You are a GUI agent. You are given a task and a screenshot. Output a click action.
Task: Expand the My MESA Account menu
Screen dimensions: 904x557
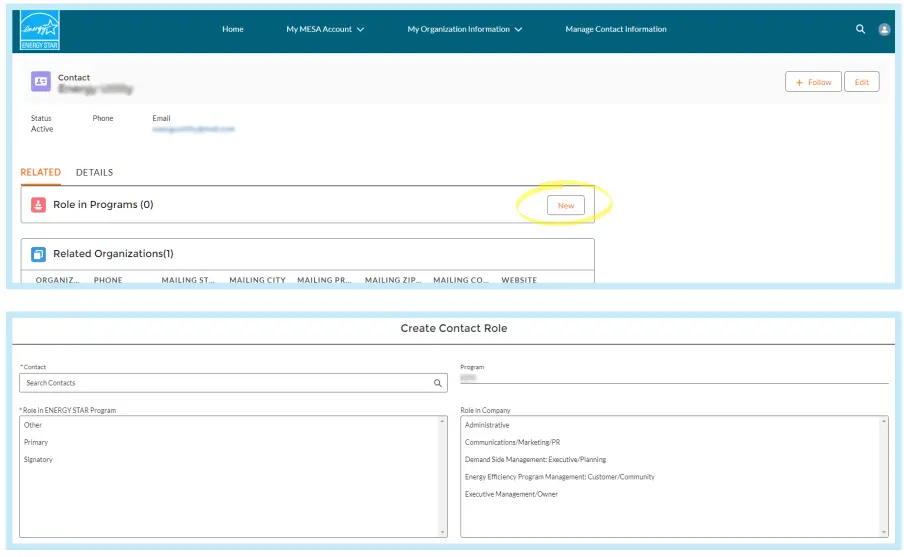pyautogui.click(x=325, y=29)
